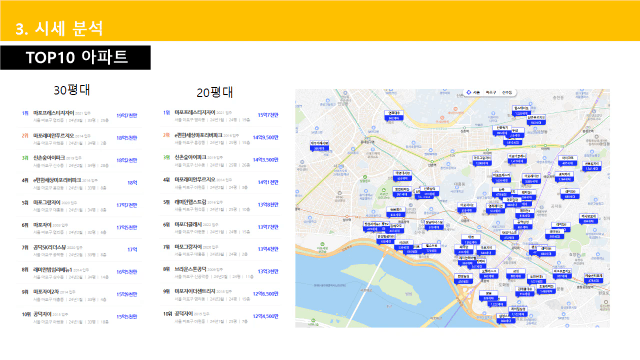Viewport: 640px width, 360px height.
Task: Click the 30평대 column heading
Action: coord(72,90)
